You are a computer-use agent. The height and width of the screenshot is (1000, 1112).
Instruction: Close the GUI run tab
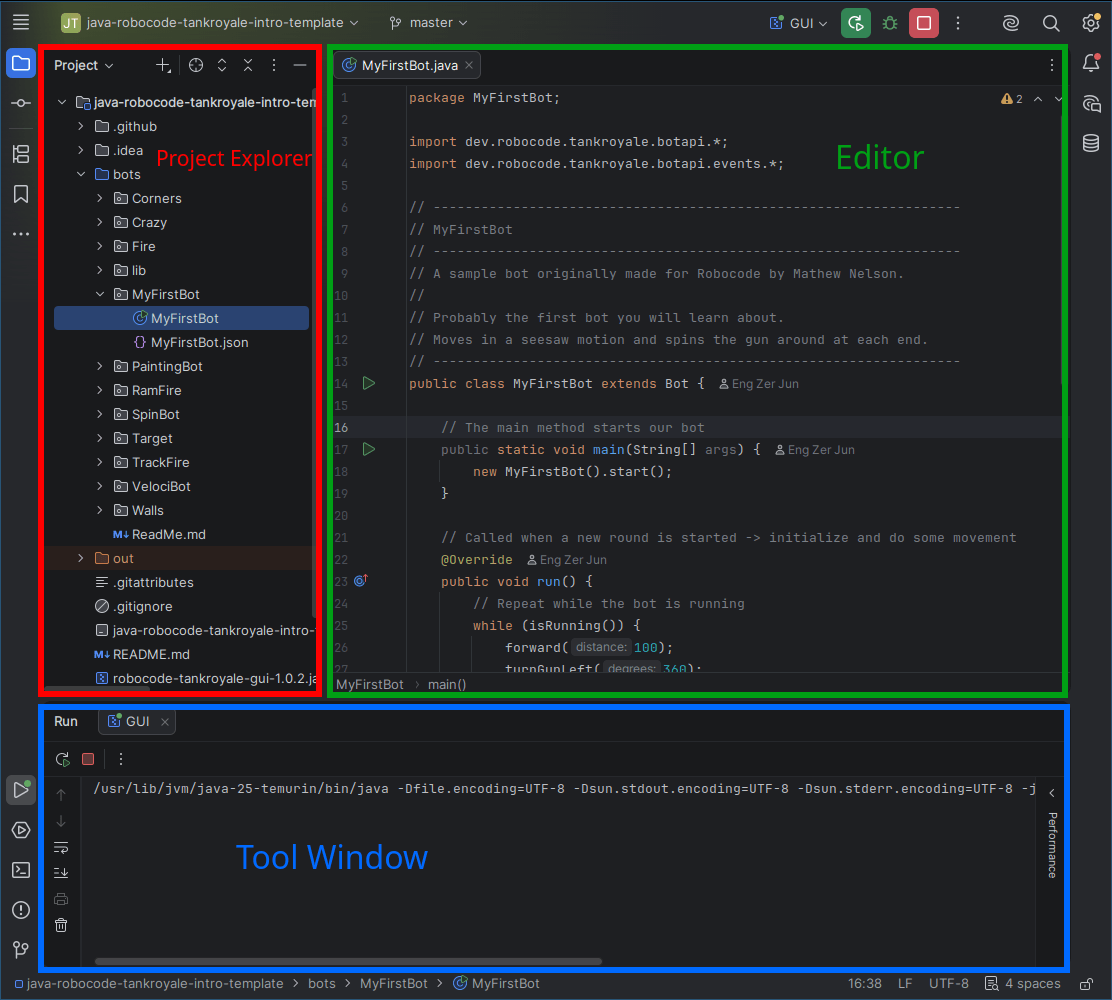click(x=165, y=722)
